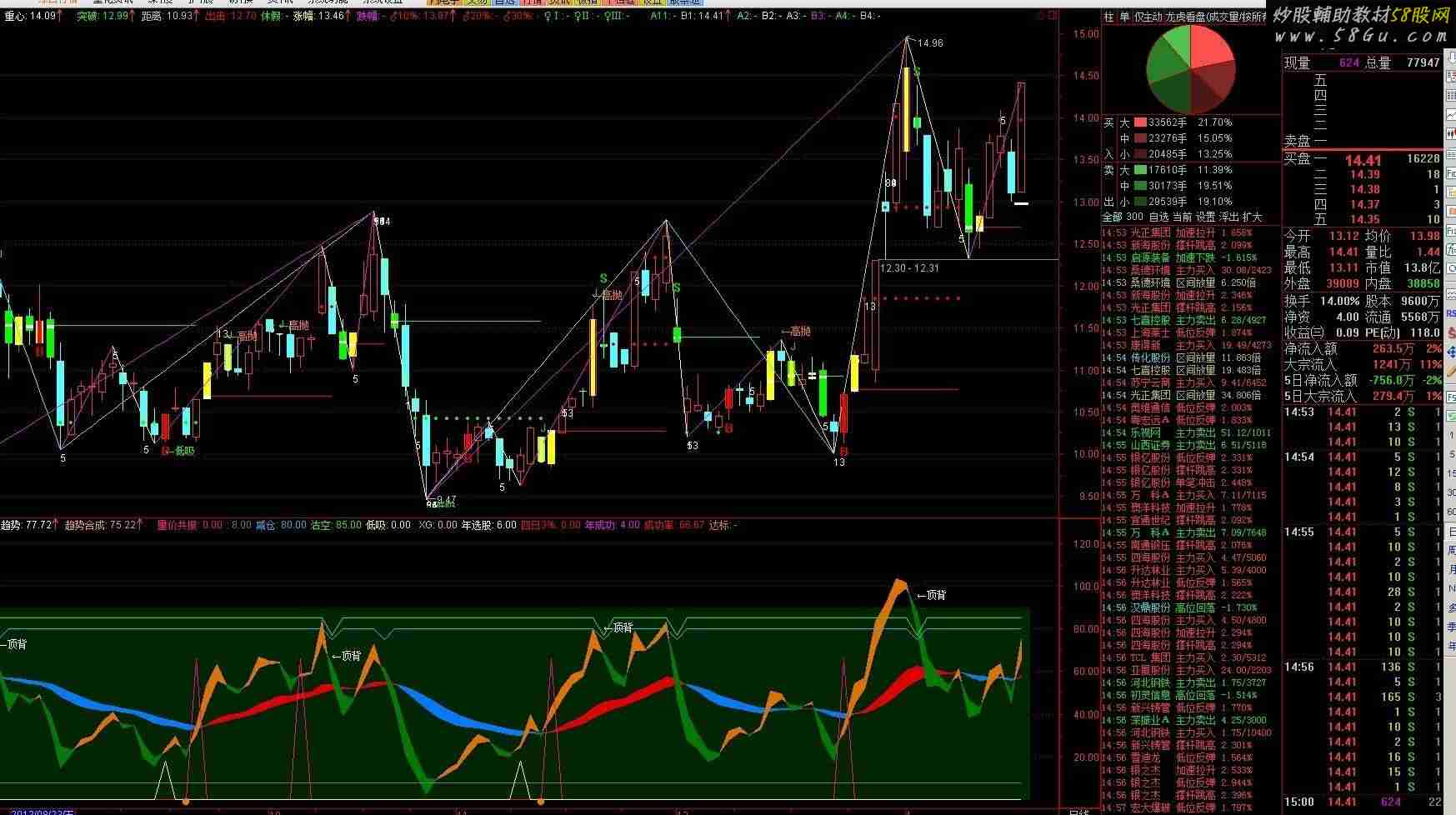Select the 乐视网 主力卖出 row

pos(1190,432)
